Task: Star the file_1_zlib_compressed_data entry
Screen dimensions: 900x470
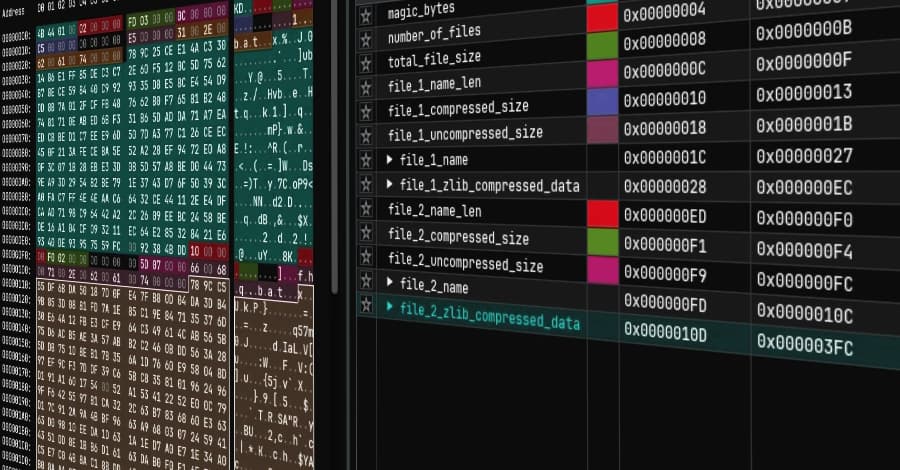Action: pyautogui.click(x=366, y=185)
